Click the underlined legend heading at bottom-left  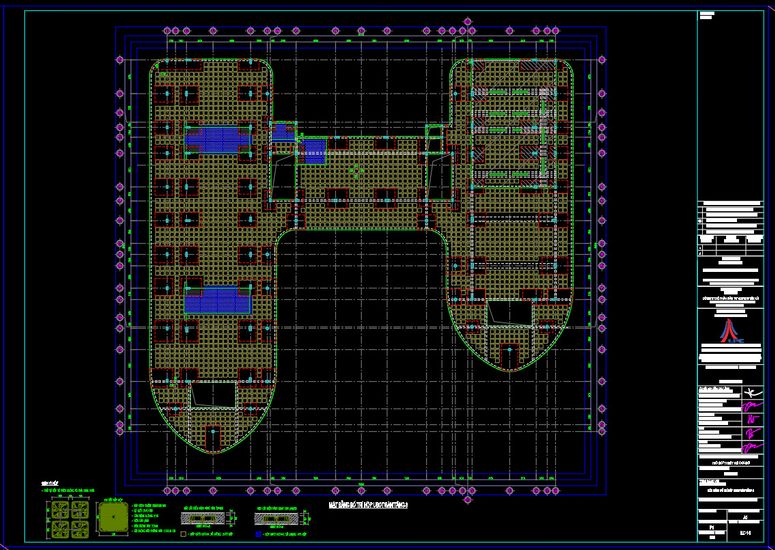(x=50, y=483)
